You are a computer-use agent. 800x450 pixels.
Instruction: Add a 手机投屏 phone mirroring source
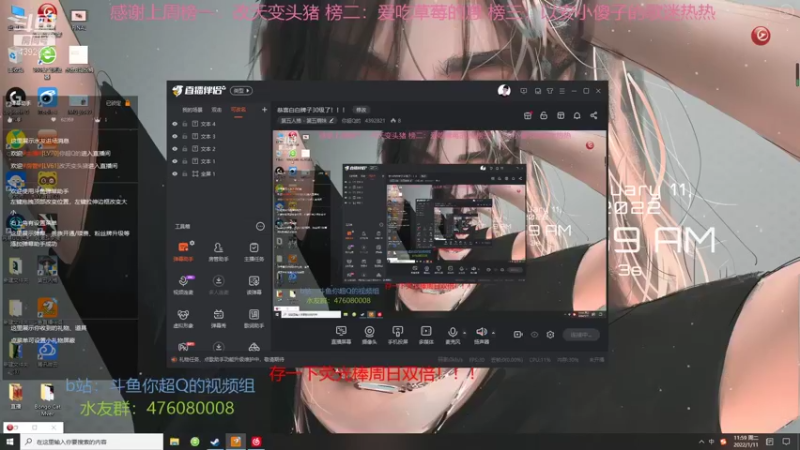click(x=397, y=335)
